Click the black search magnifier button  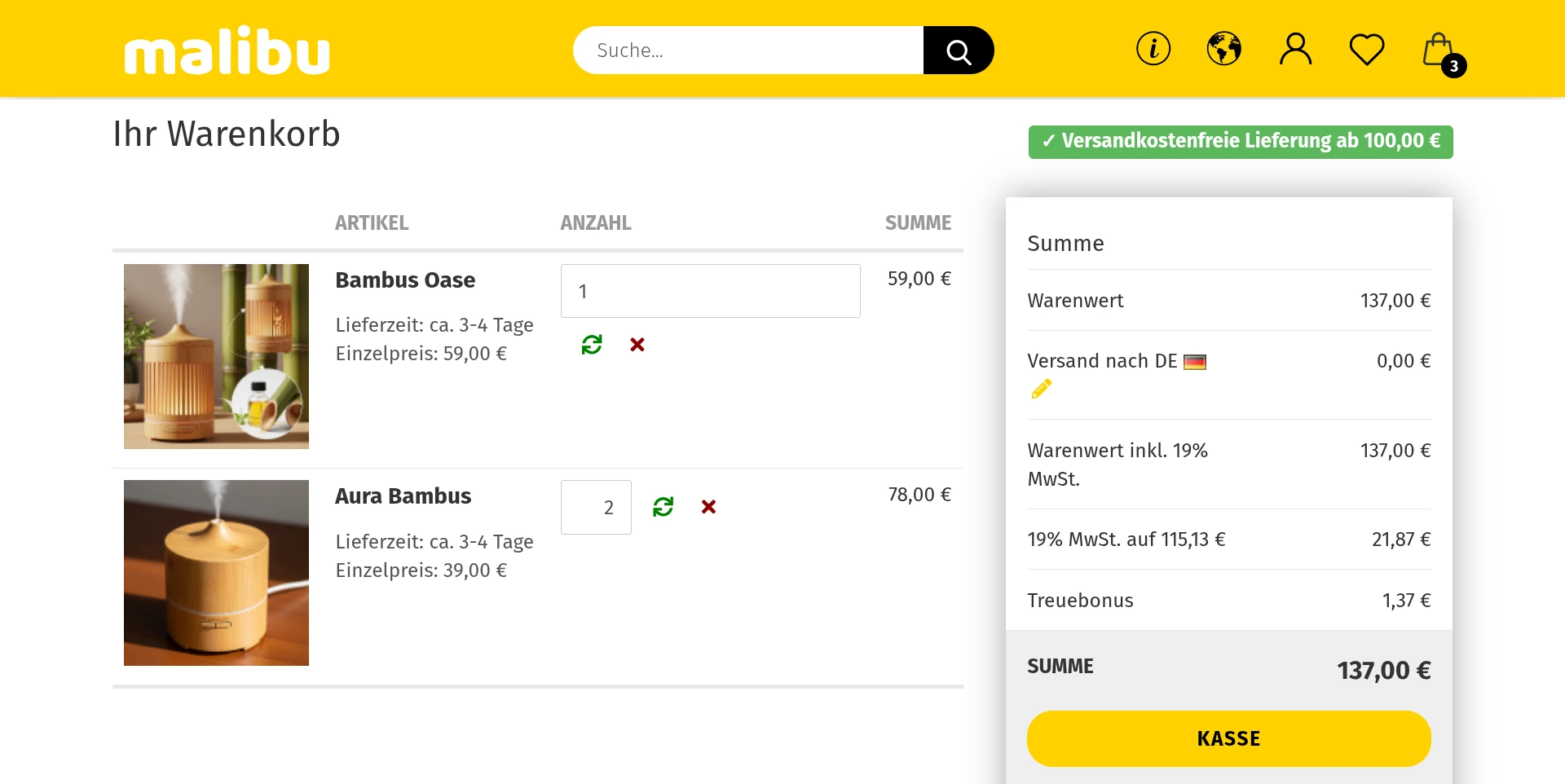coord(959,51)
